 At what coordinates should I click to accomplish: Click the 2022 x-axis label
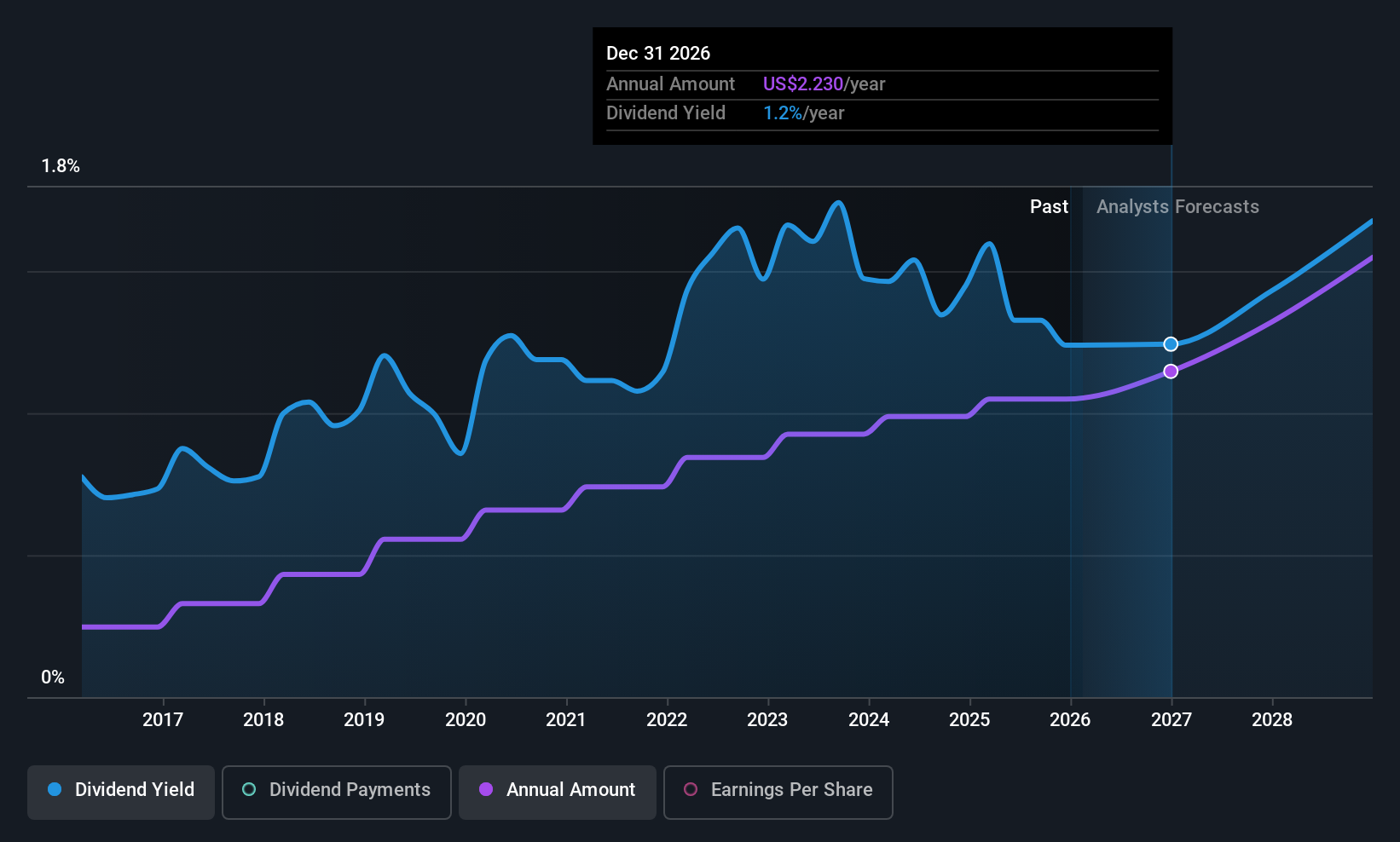pyautogui.click(x=667, y=719)
